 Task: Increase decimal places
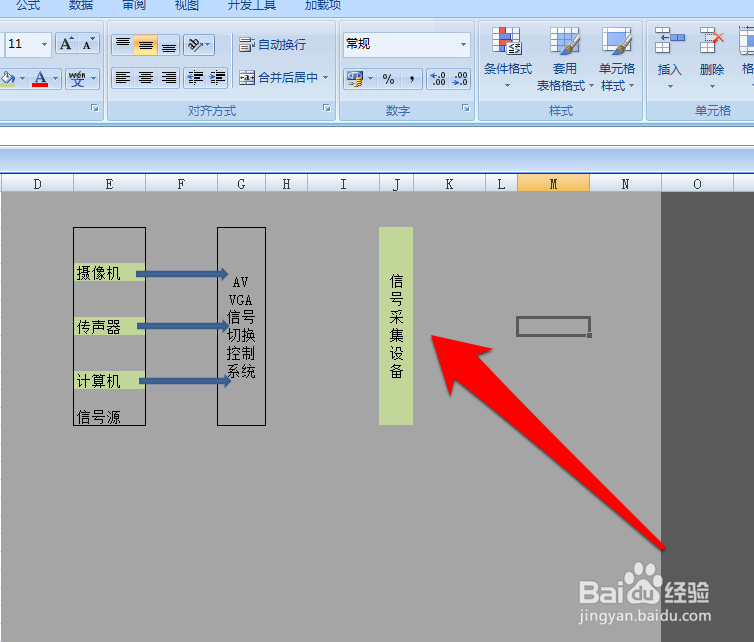[438, 78]
